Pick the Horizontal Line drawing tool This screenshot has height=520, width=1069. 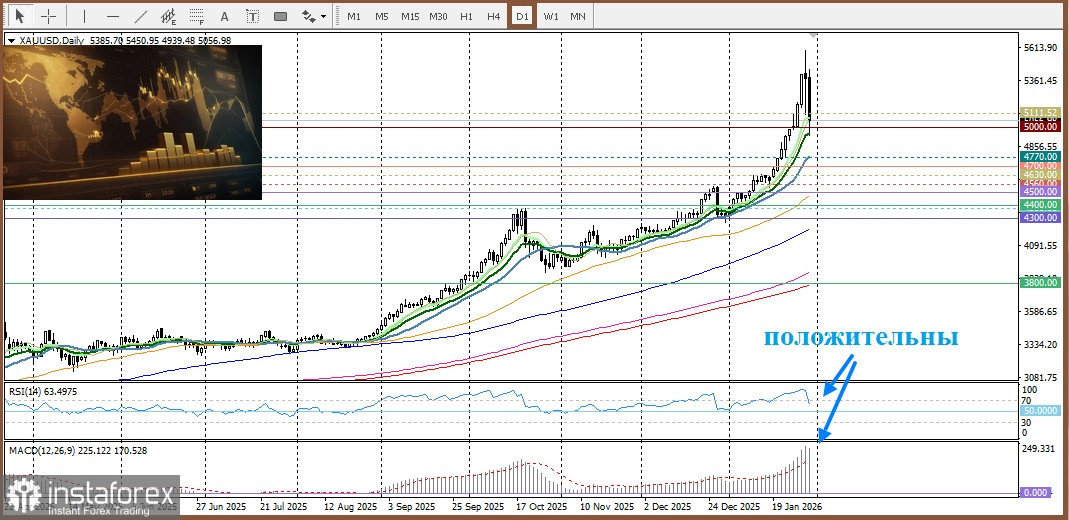[113, 16]
